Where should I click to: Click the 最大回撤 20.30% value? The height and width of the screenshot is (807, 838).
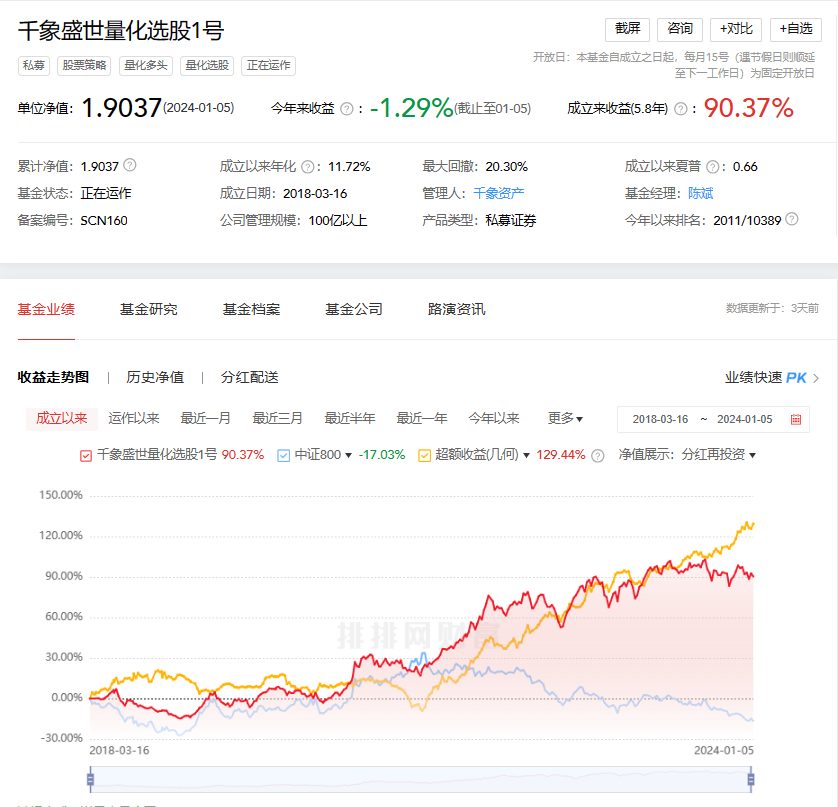coord(506,167)
